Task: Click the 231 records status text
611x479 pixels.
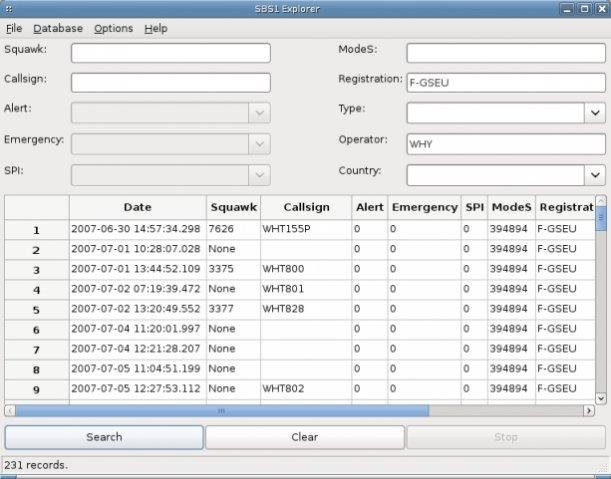Action: point(36,465)
